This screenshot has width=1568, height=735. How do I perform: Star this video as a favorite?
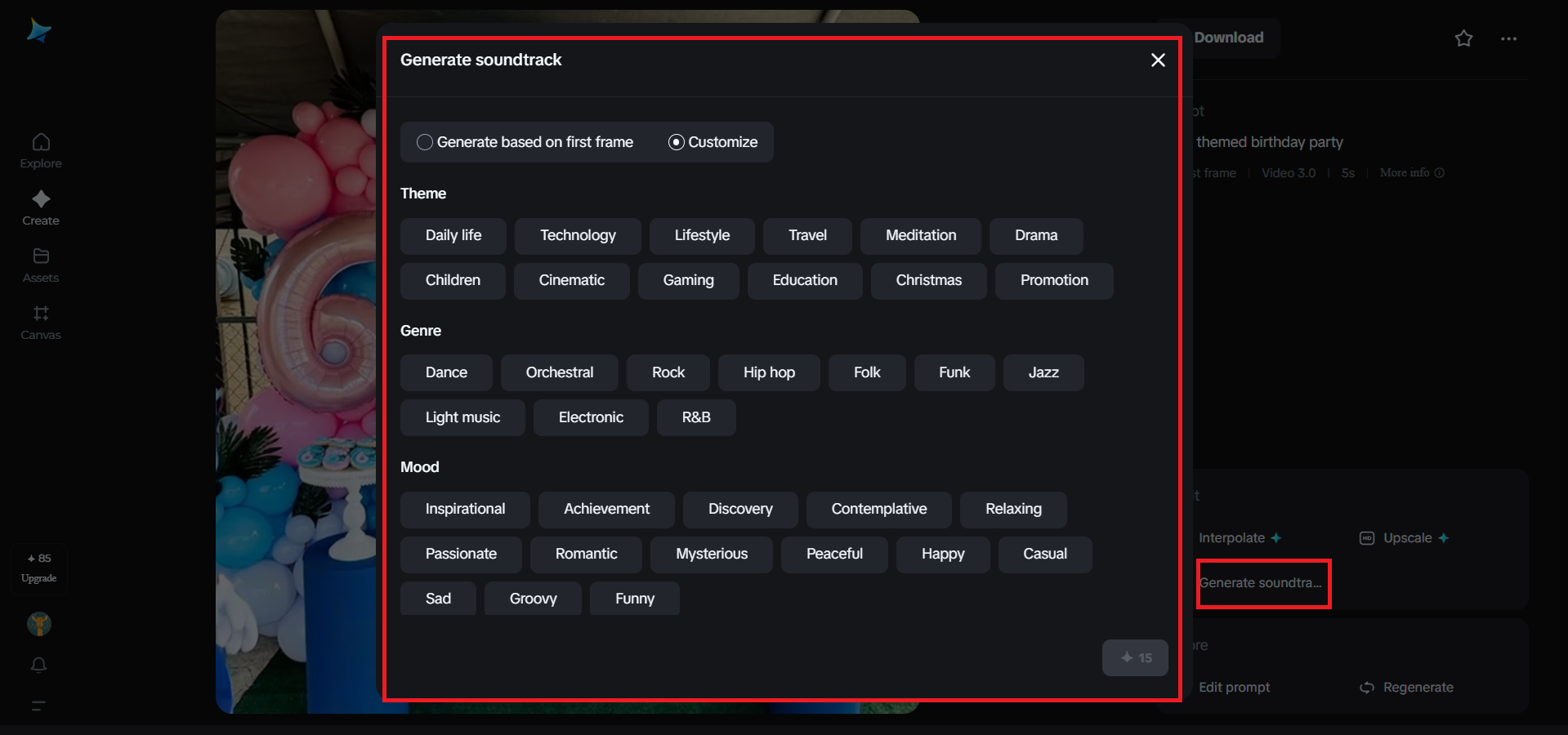(1463, 38)
